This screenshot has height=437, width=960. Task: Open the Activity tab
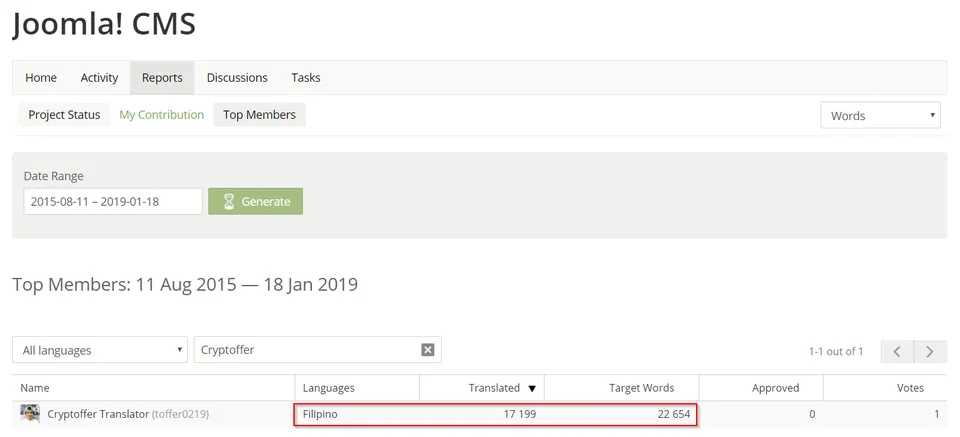(x=99, y=78)
